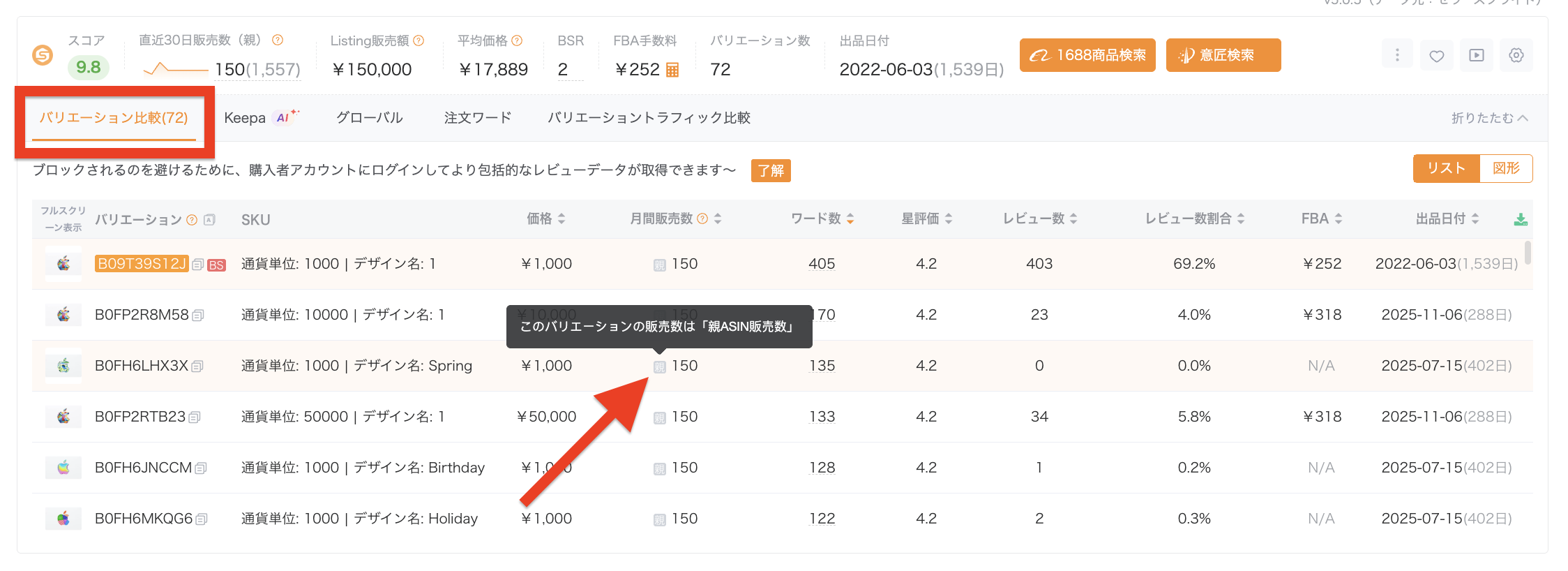The image size is (1568, 571).
Task: Open product thumbnail for B0FH6JNCCM
Action: point(63,468)
